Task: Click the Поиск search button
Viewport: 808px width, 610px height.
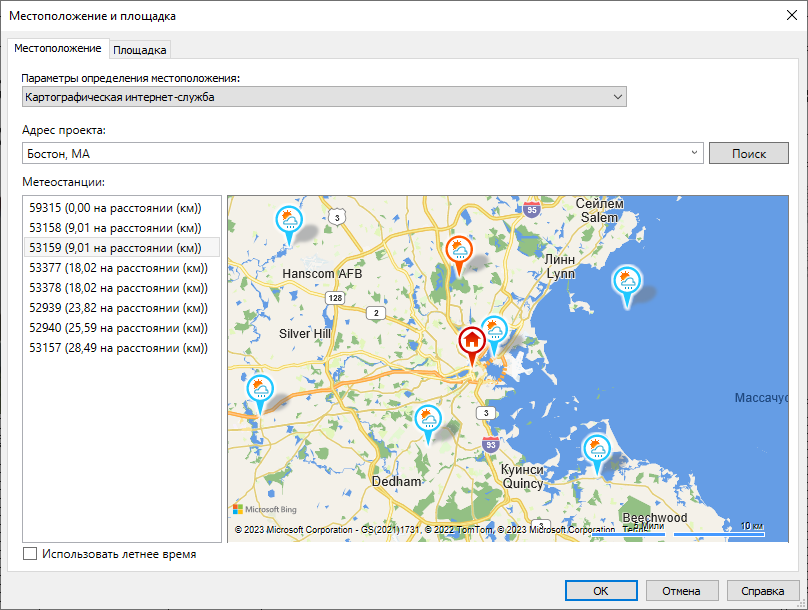Action: 749,154
